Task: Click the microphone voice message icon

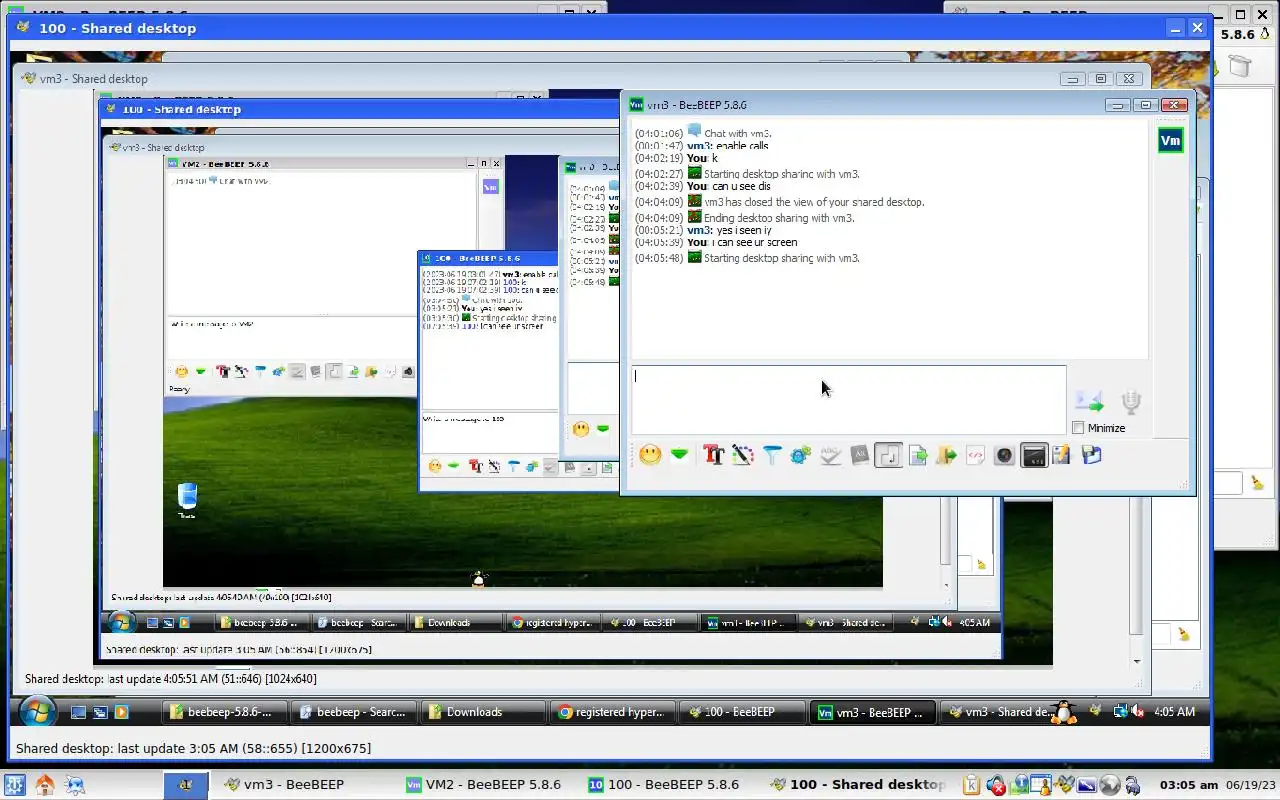Action: point(1130,401)
